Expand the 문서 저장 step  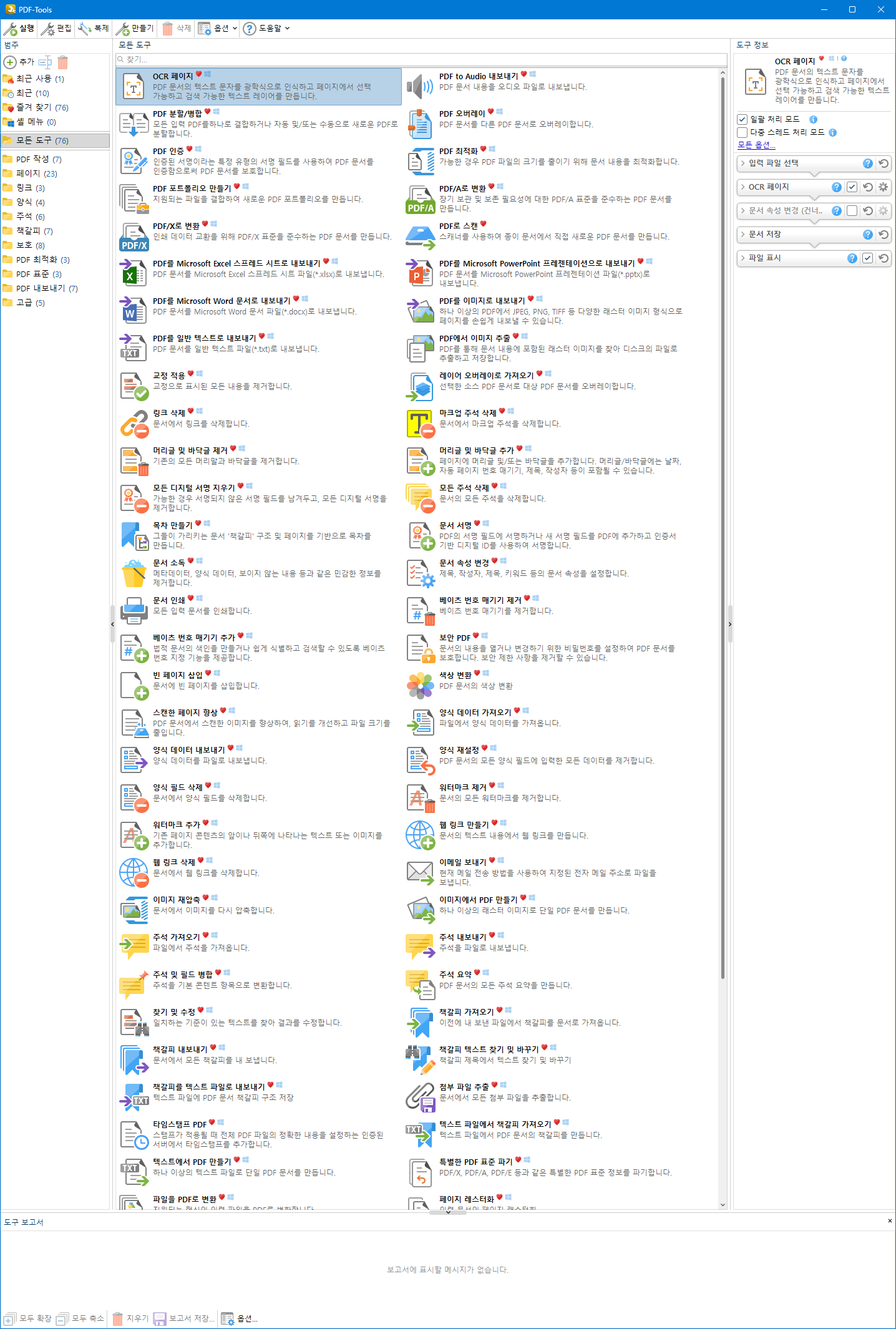pyautogui.click(x=743, y=235)
